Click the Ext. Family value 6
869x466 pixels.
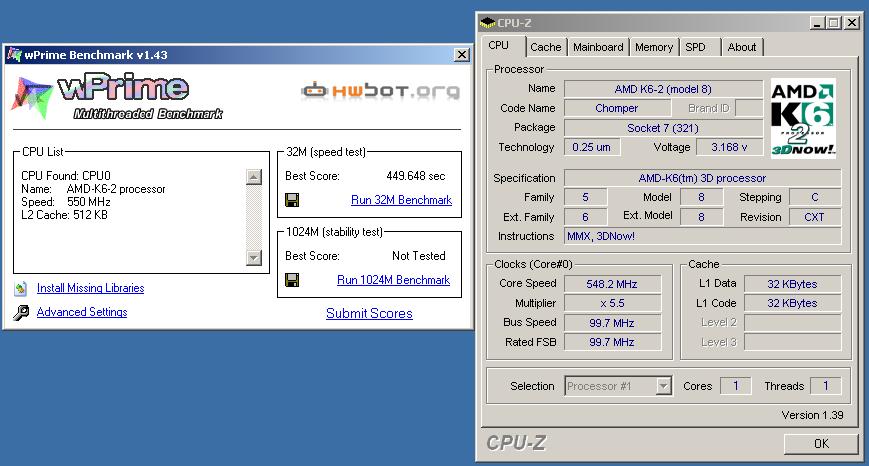(x=585, y=217)
